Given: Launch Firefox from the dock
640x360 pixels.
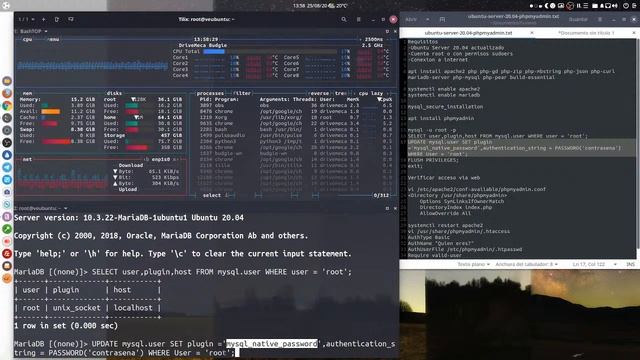Looking at the screenshot, I should tap(7, 93).
